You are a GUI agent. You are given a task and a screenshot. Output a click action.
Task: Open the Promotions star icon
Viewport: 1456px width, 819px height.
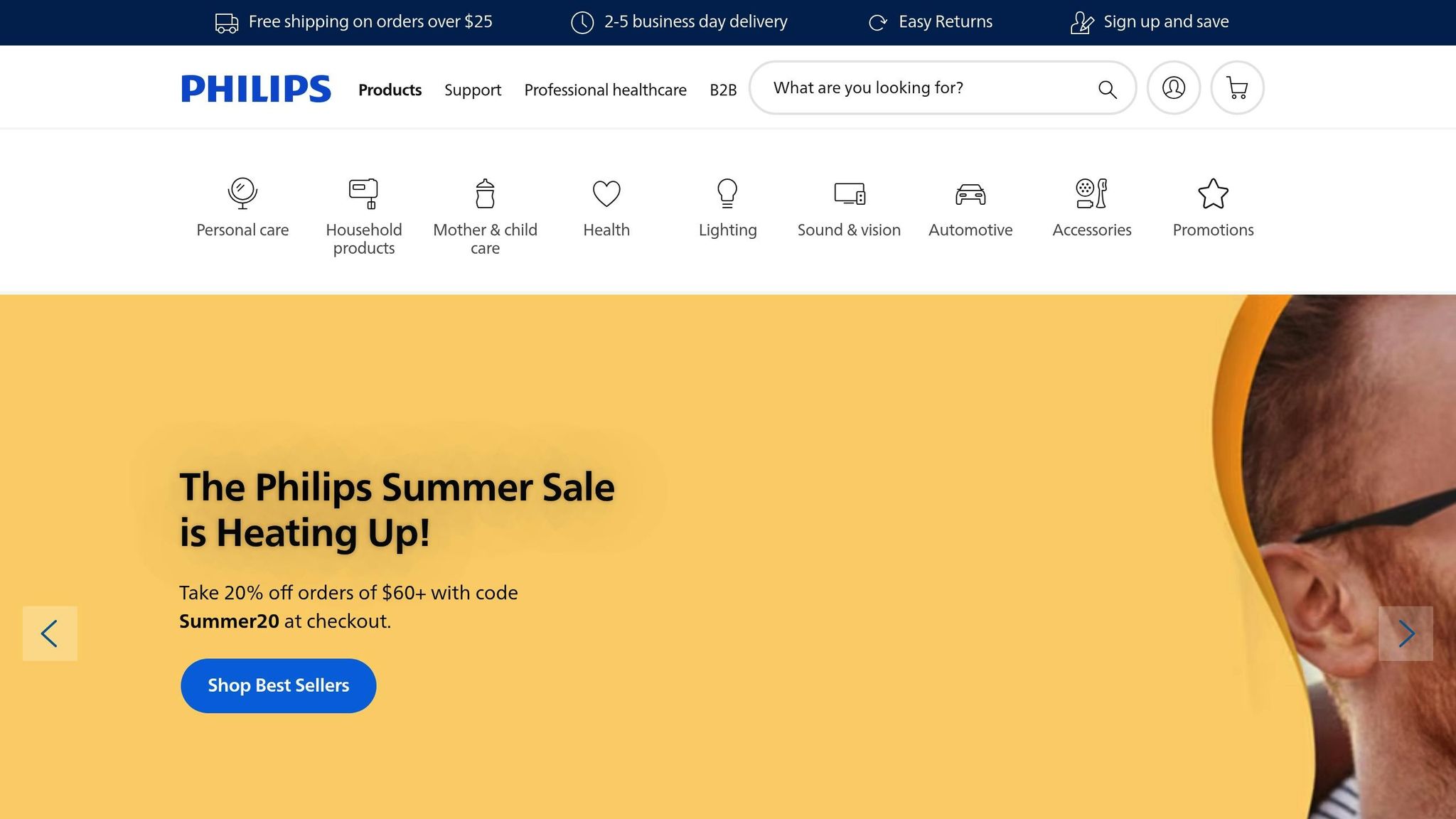tap(1213, 193)
